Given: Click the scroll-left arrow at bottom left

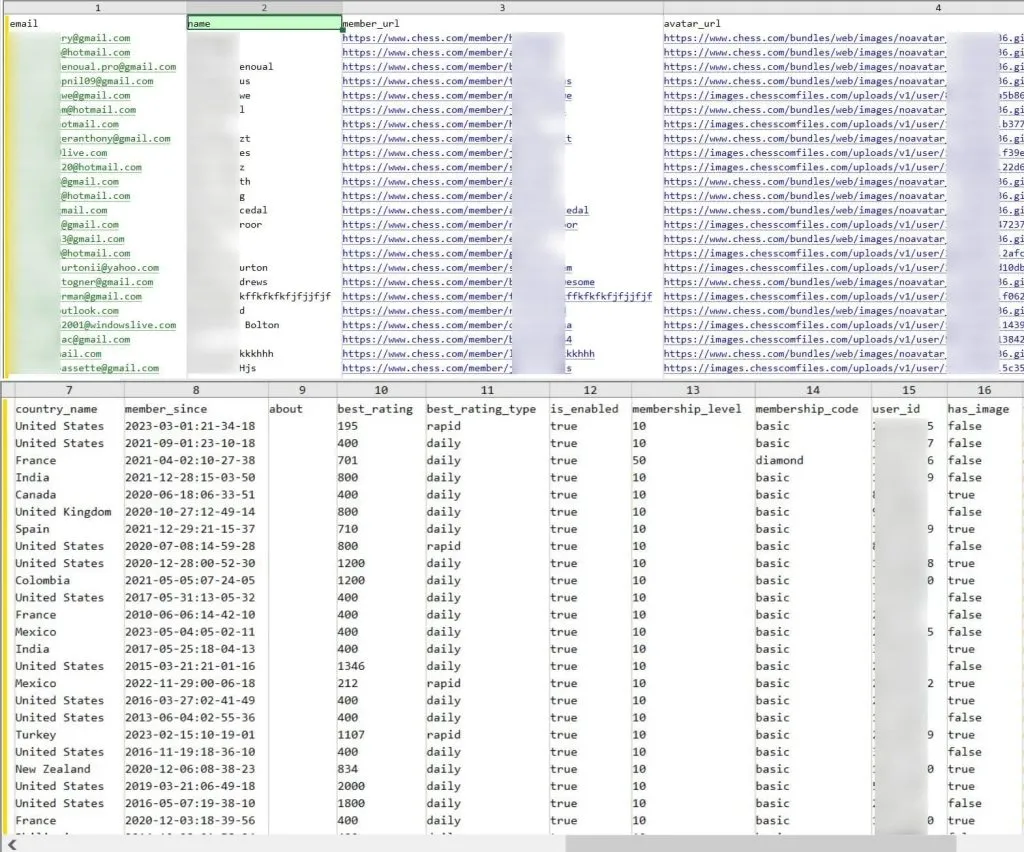Looking at the screenshot, I should pos(11,845).
